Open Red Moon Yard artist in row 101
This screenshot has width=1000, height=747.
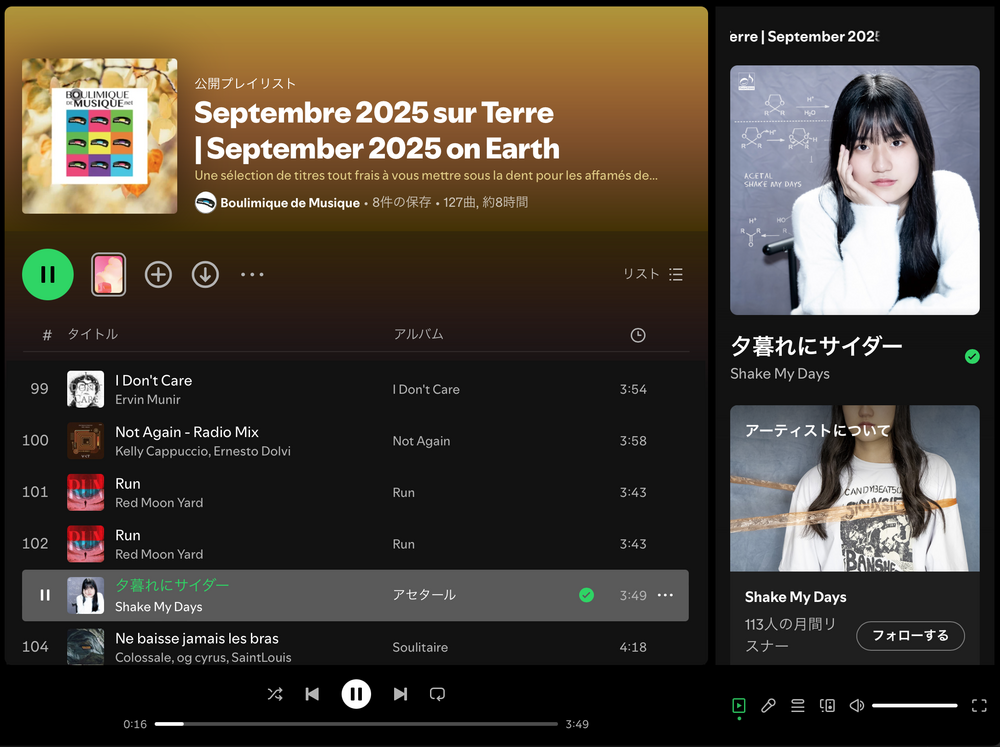[x=159, y=503]
